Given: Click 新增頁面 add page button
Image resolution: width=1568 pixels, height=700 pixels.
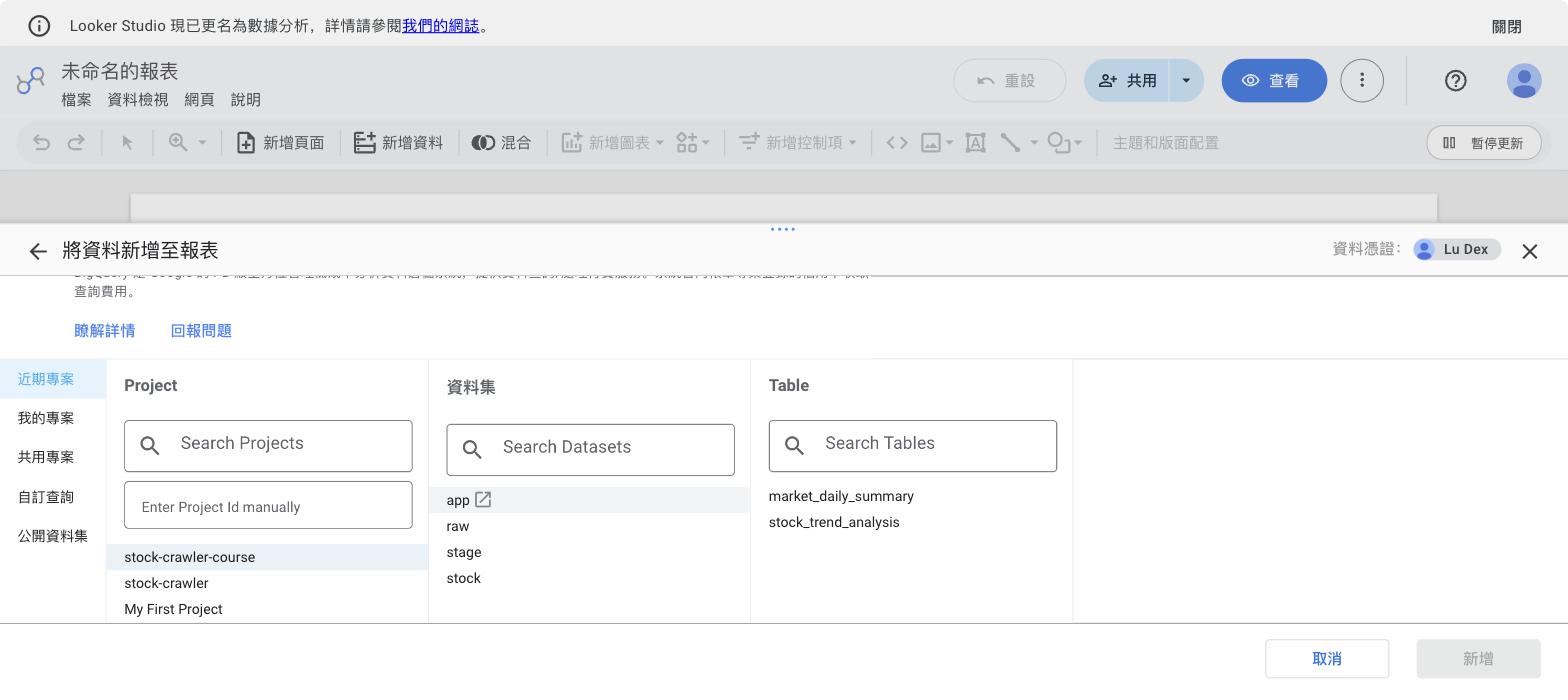Looking at the screenshot, I should coord(280,143).
